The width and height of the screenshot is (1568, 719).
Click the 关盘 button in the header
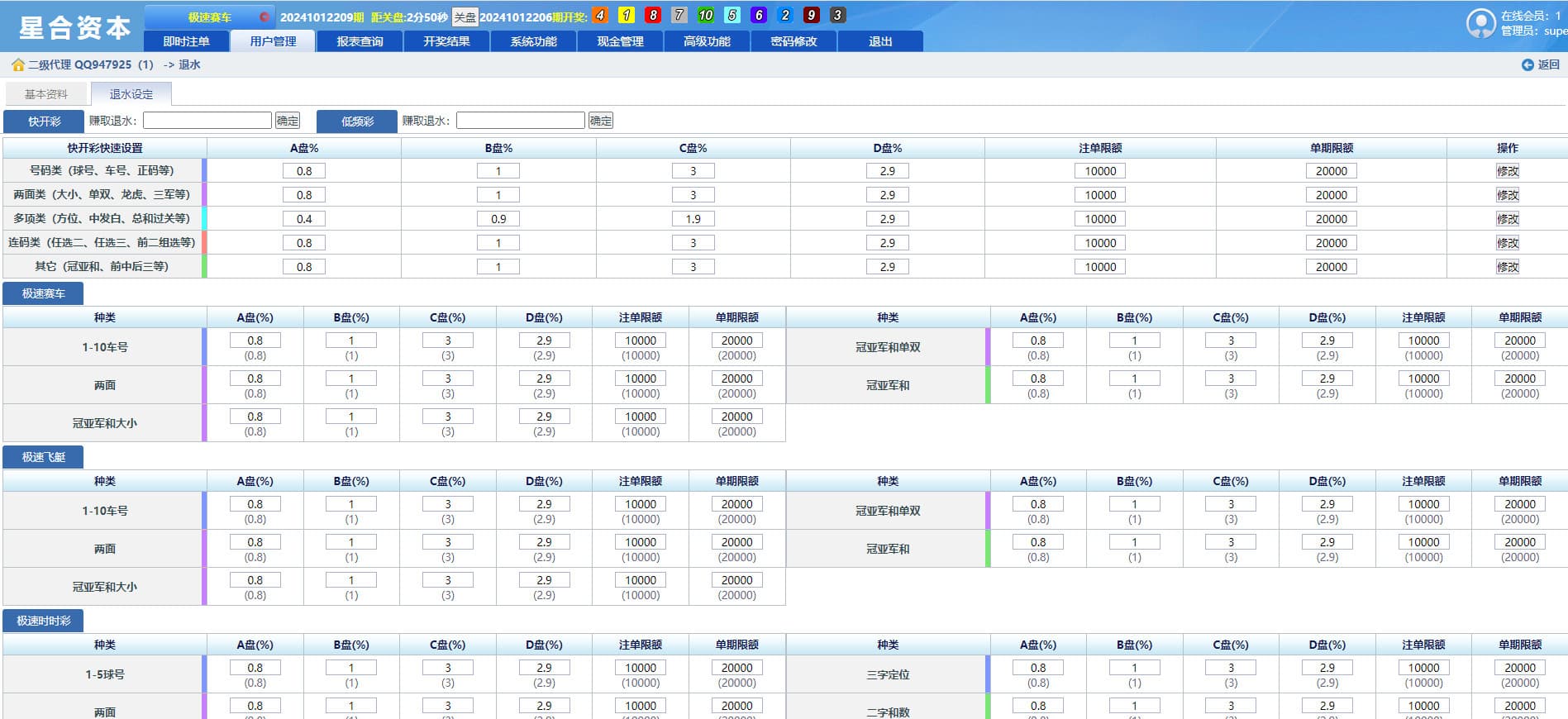point(465,17)
